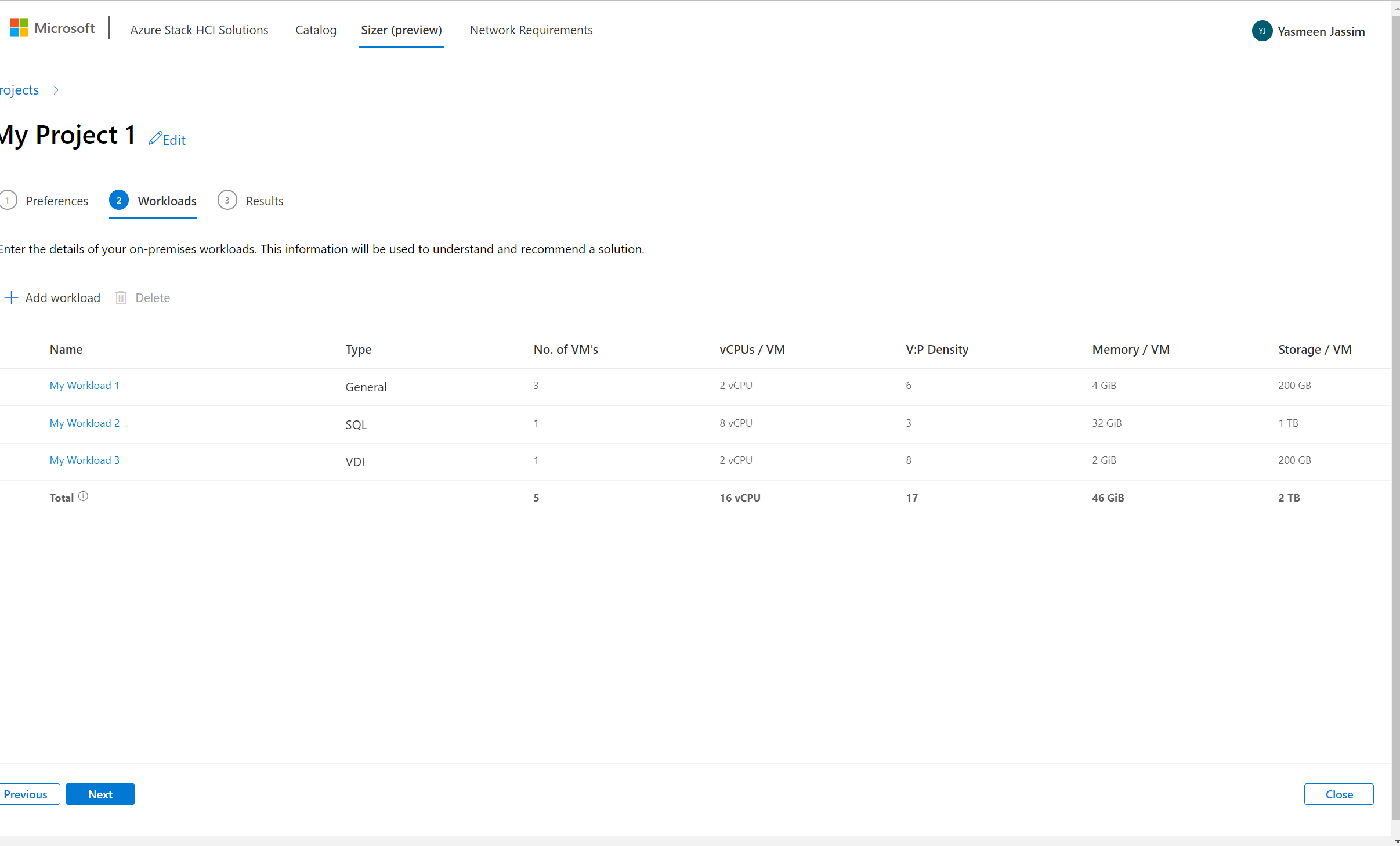Click the Microsoft logo icon

click(x=19, y=27)
